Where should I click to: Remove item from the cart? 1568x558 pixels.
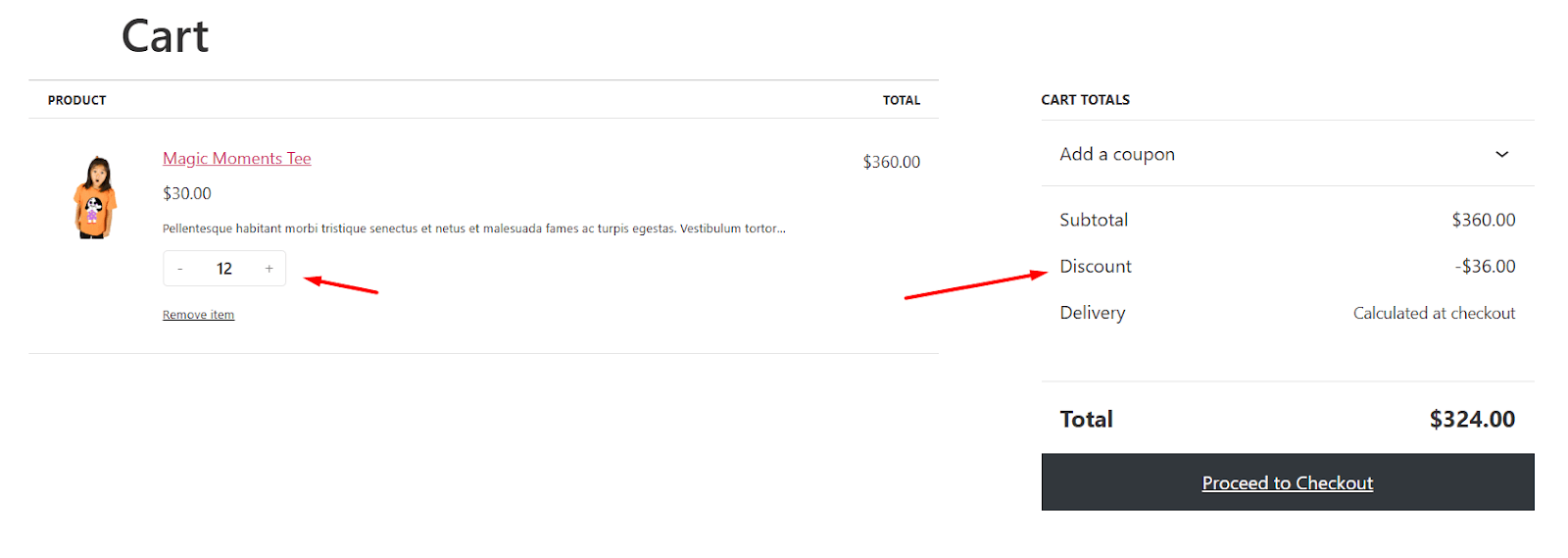198,315
